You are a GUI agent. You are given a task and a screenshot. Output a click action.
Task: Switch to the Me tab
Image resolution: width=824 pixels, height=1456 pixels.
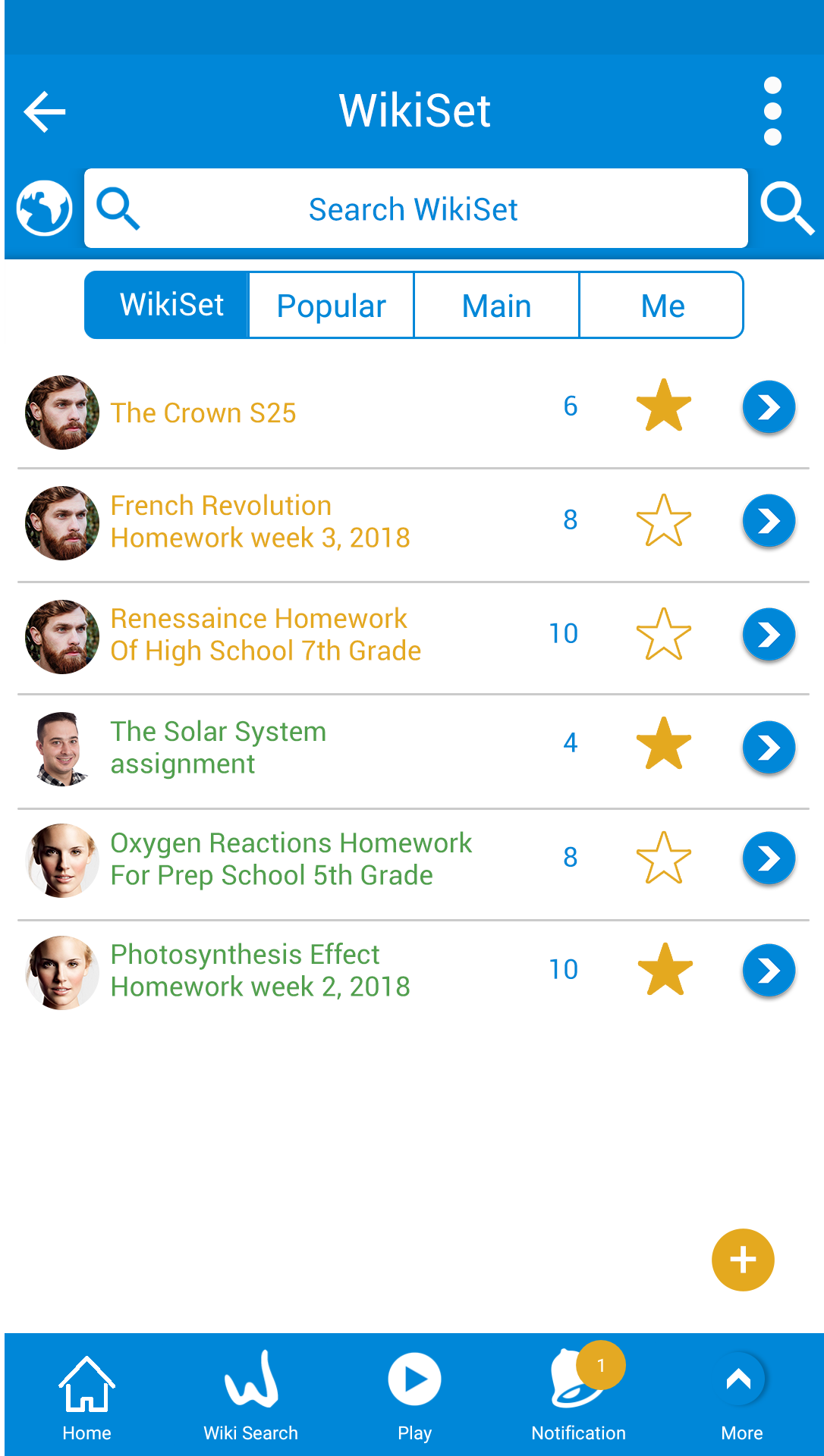(x=662, y=306)
